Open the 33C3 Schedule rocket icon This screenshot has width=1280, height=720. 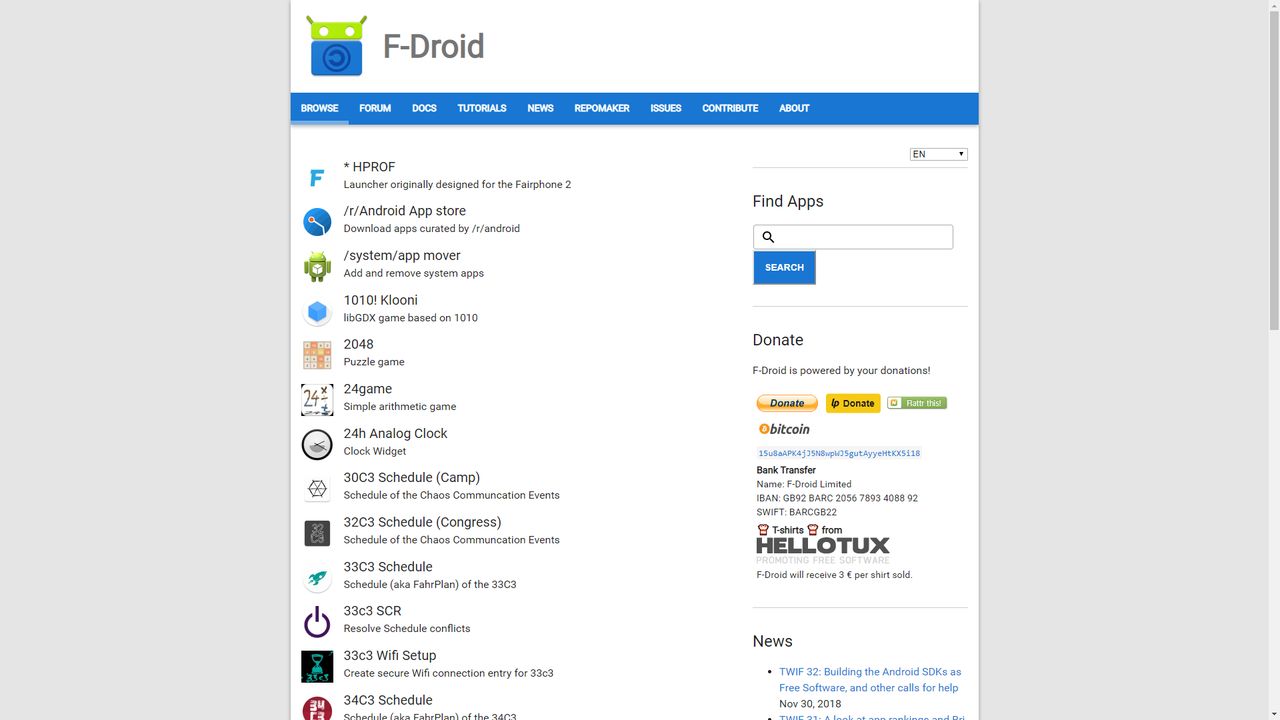coord(317,578)
